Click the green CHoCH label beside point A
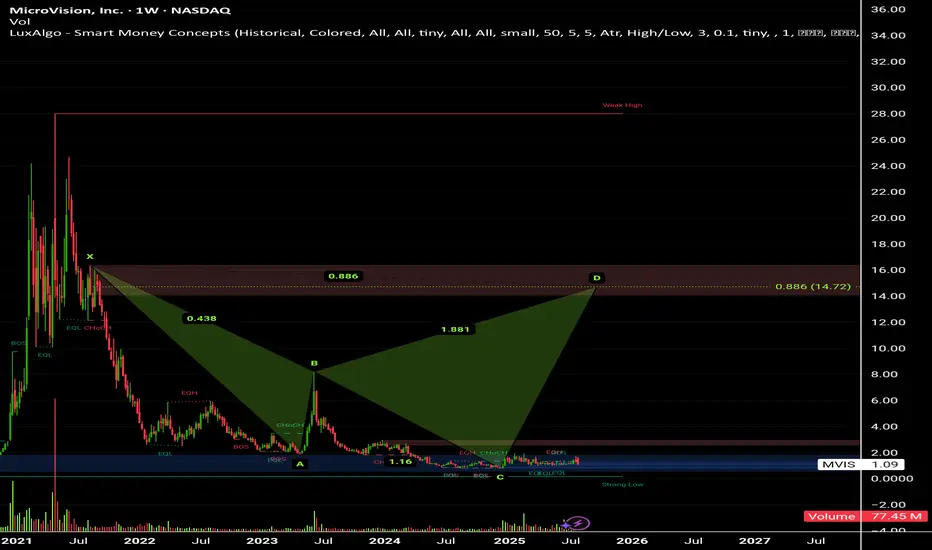Image resolution: width=932 pixels, height=550 pixels. 289,425
